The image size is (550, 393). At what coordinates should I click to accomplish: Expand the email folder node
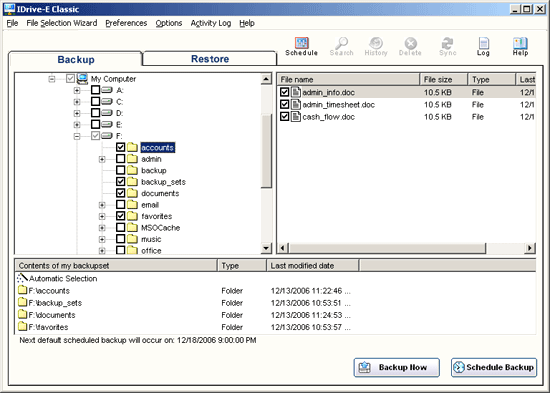[102, 205]
